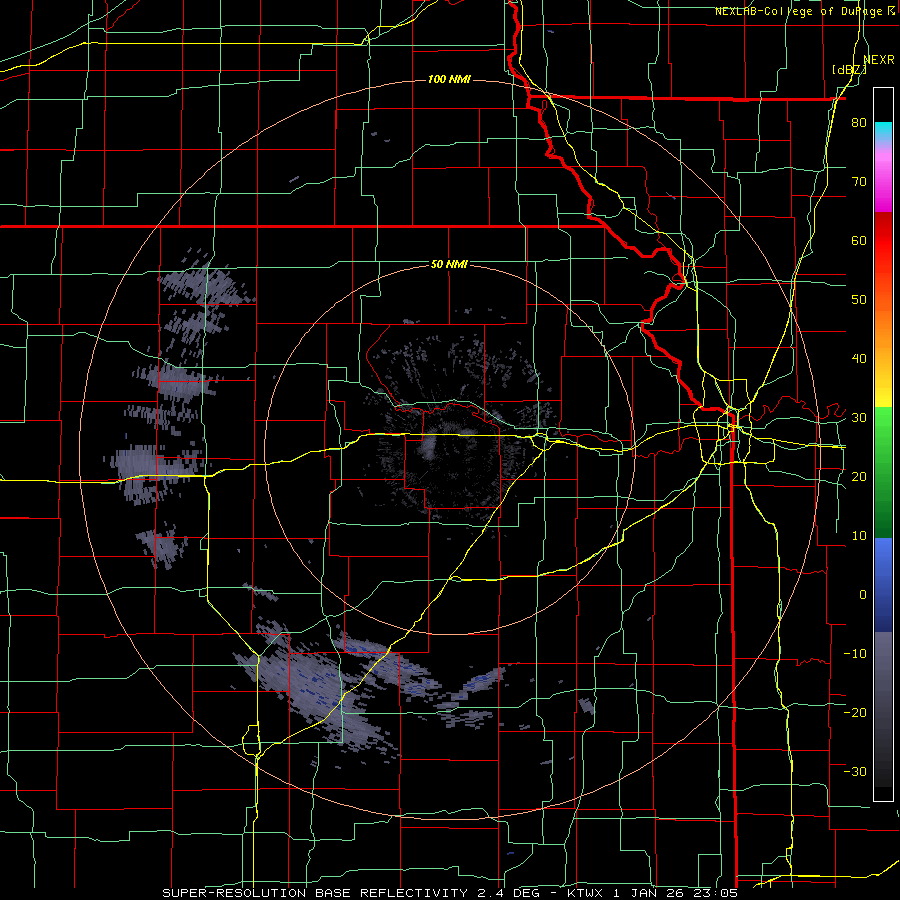The width and height of the screenshot is (900, 900).
Task: Click the red segment of the color bar
Action: point(883,251)
